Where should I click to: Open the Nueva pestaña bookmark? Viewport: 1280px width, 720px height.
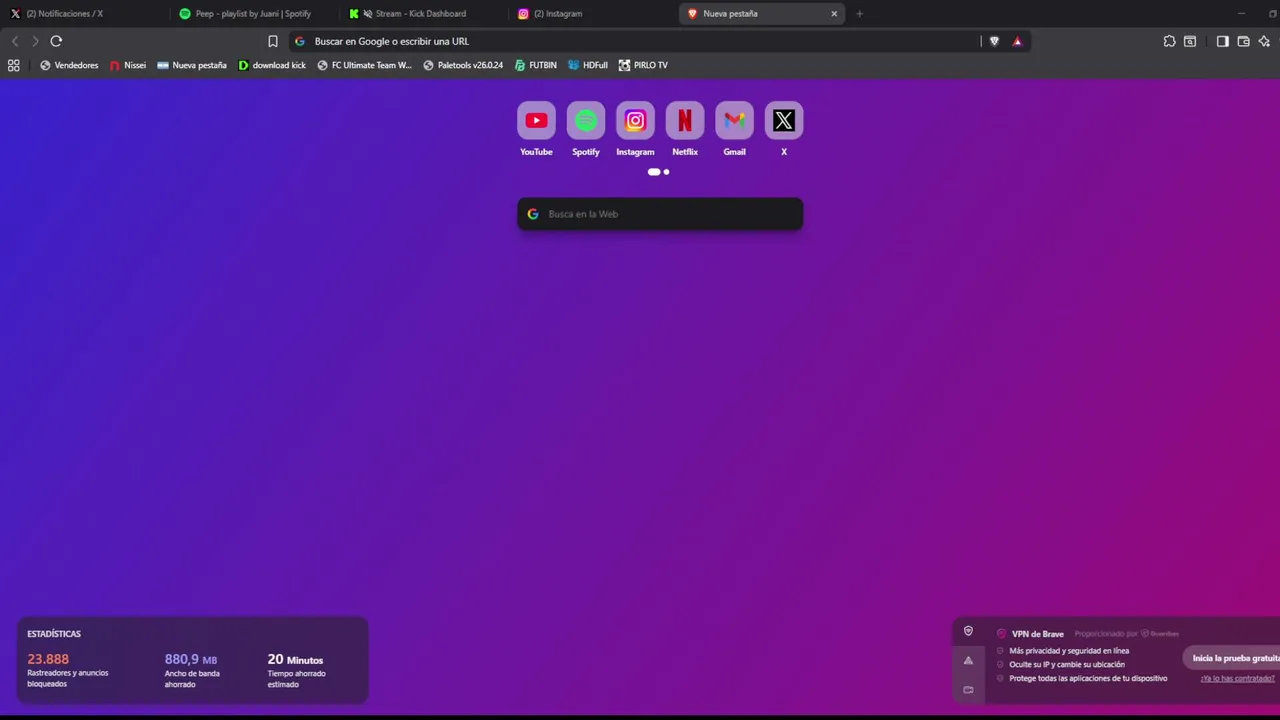pyautogui.click(x=192, y=65)
